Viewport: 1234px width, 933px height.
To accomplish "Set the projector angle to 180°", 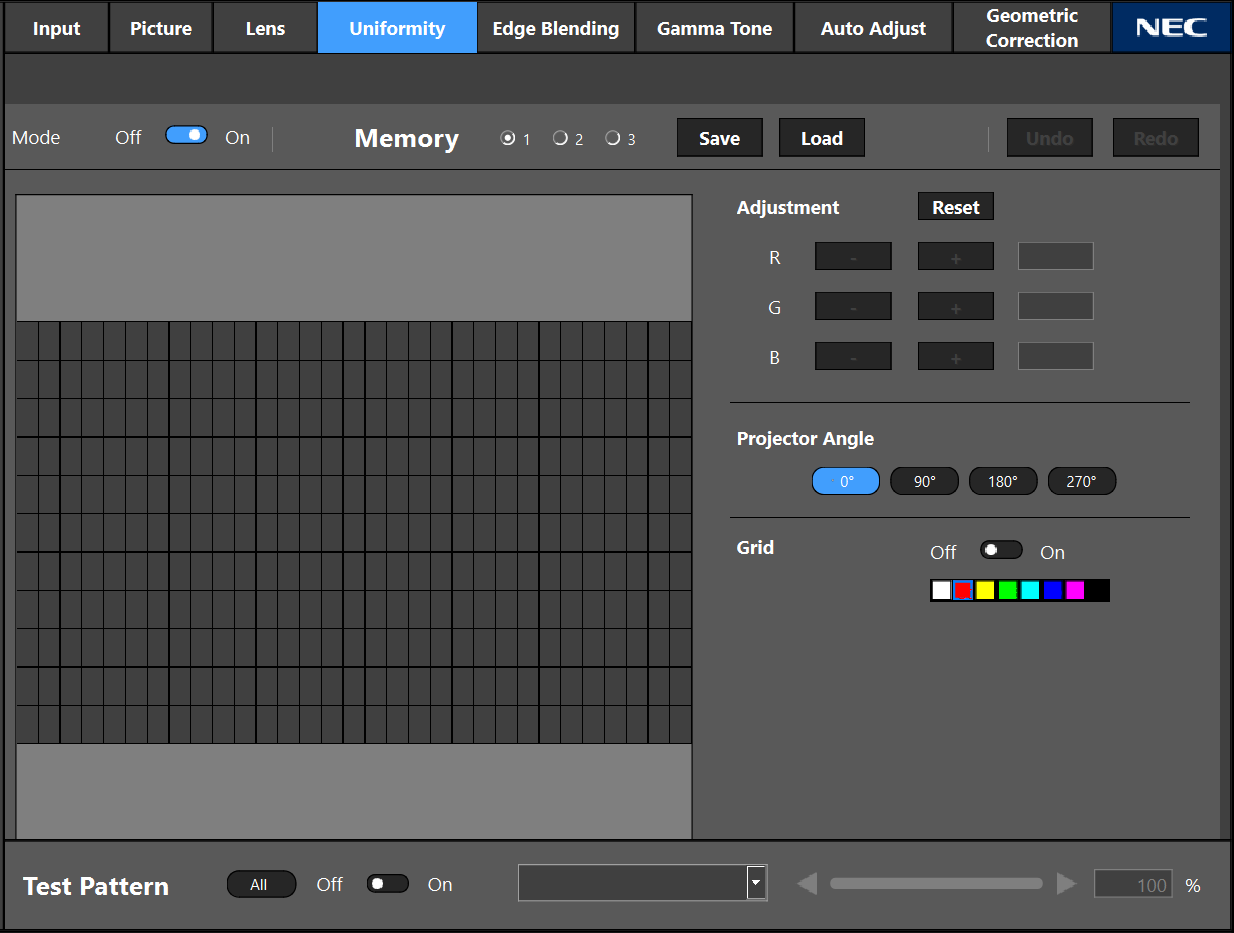I will point(1002,481).
